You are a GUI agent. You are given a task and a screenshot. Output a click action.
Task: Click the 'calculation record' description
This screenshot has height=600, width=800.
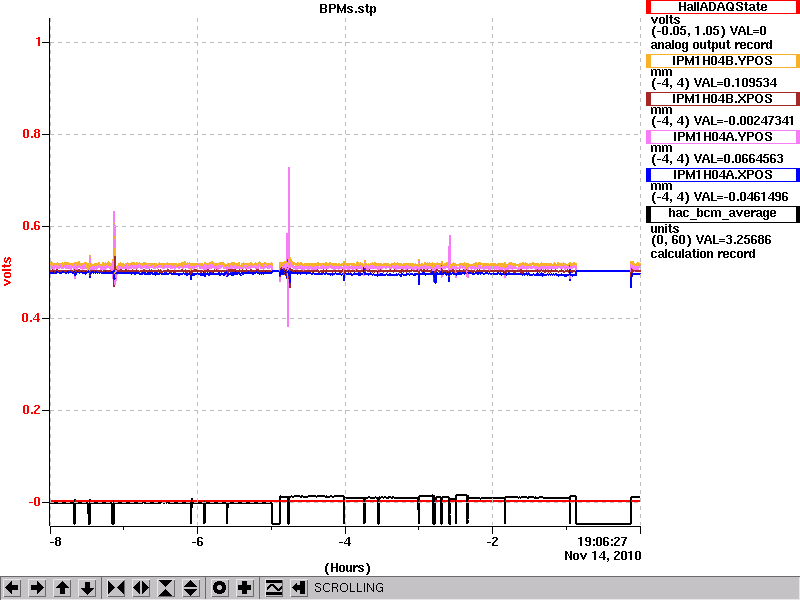(x=703, y=254)
